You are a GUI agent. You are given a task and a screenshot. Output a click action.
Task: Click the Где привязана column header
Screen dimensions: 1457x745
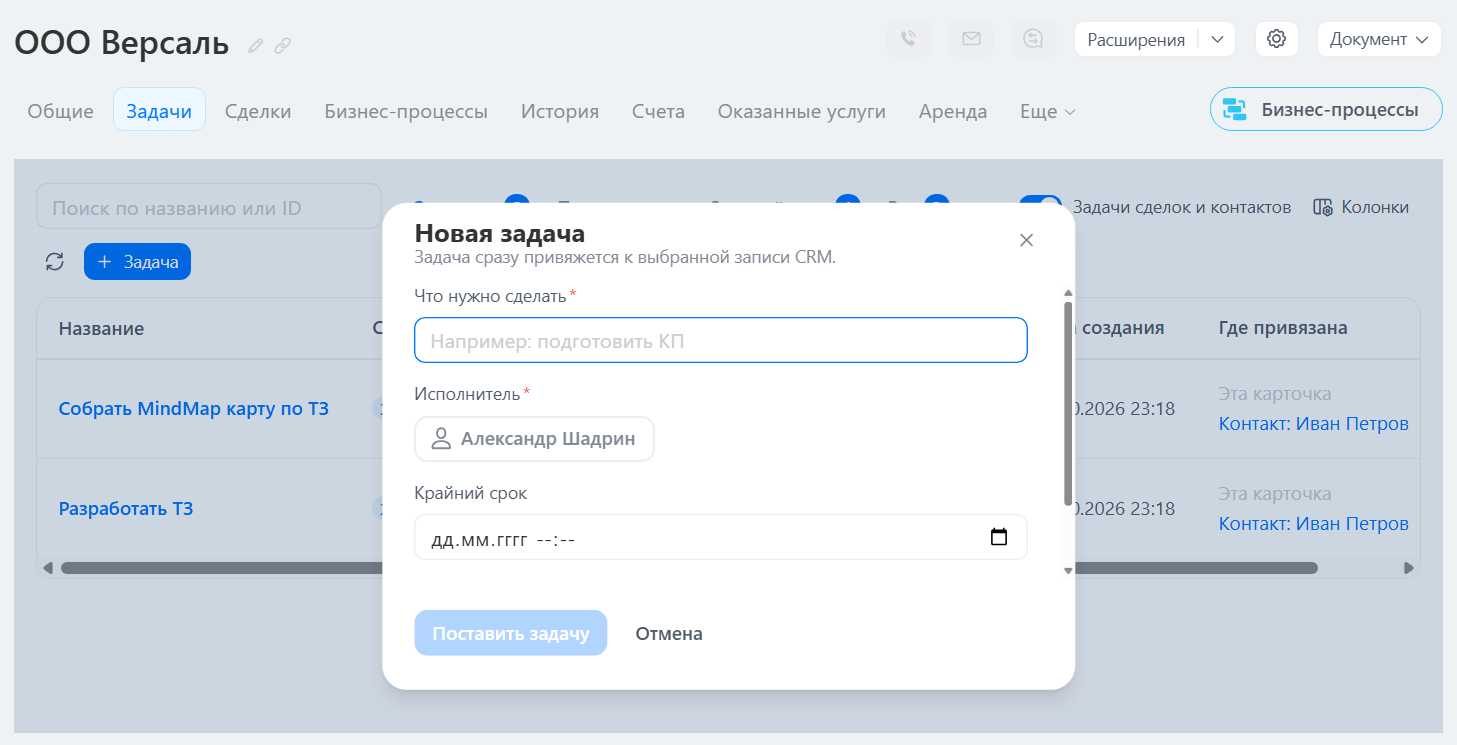click(x=1283, y=328)
